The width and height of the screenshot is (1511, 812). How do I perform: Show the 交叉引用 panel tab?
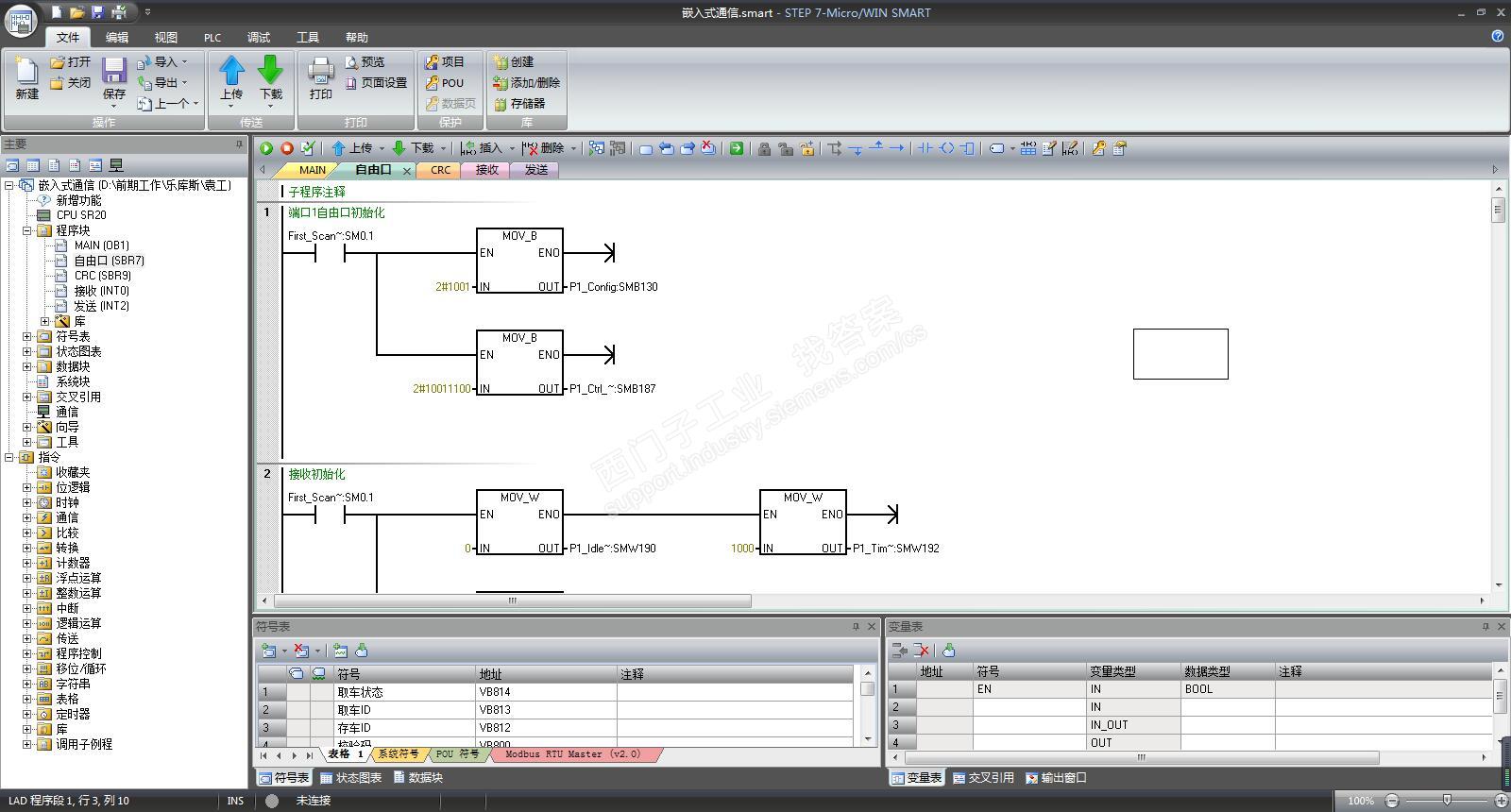pyautogui.click(x=983, y=778)
